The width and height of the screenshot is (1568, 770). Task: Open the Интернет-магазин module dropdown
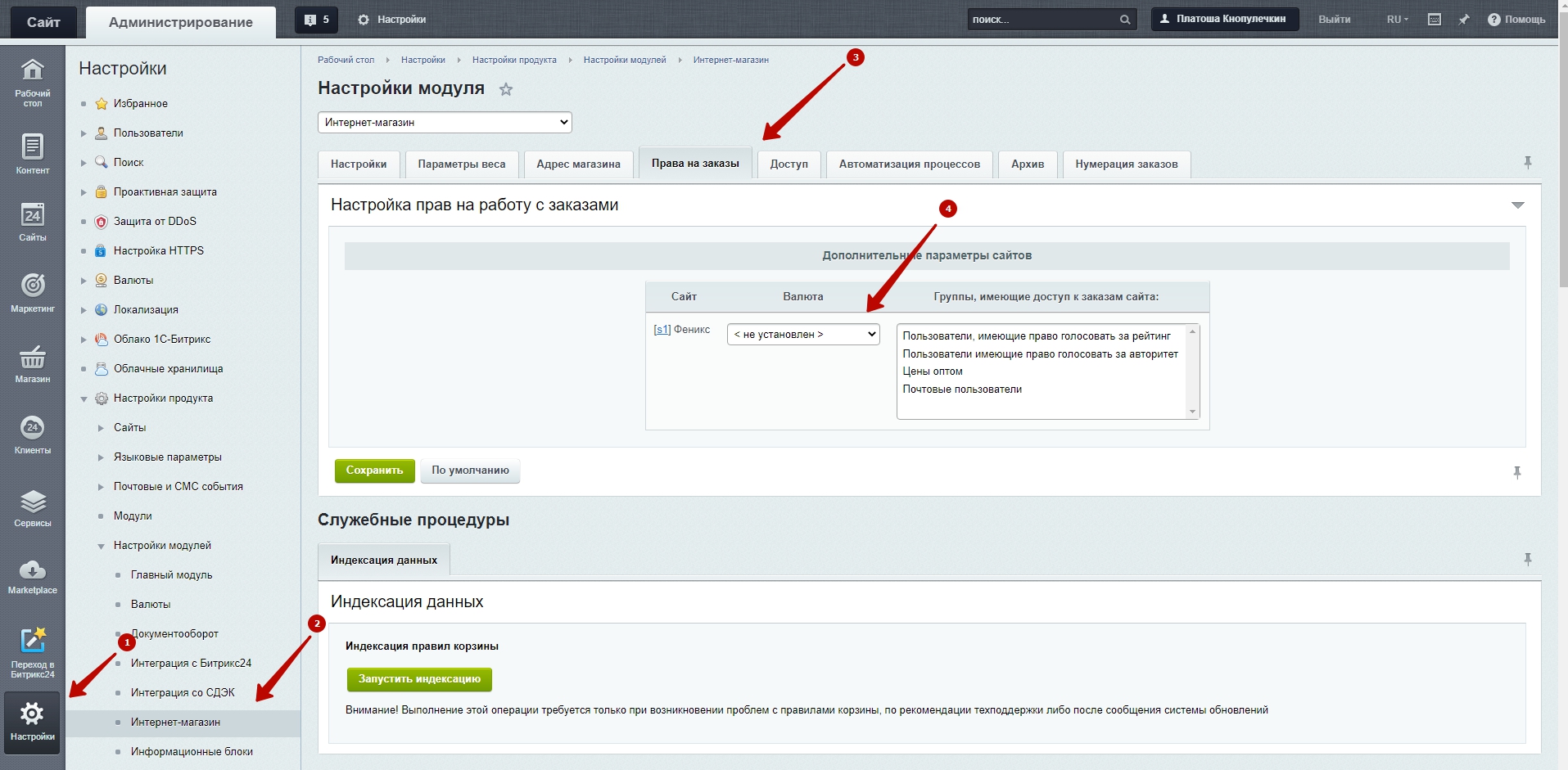pyautogui.click(x=445, y=122)
